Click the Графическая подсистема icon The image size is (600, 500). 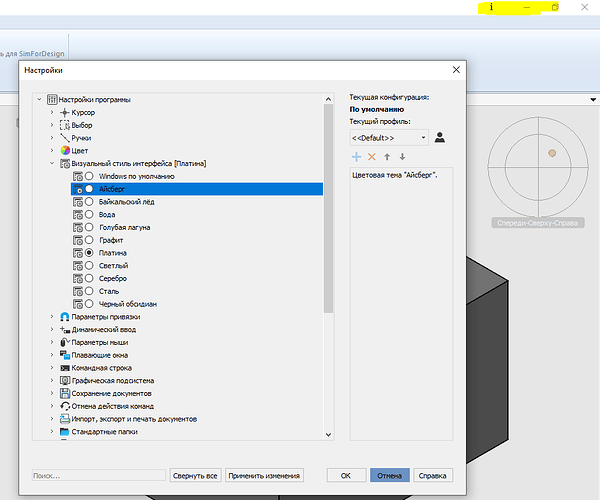click(x=65, y=381)
